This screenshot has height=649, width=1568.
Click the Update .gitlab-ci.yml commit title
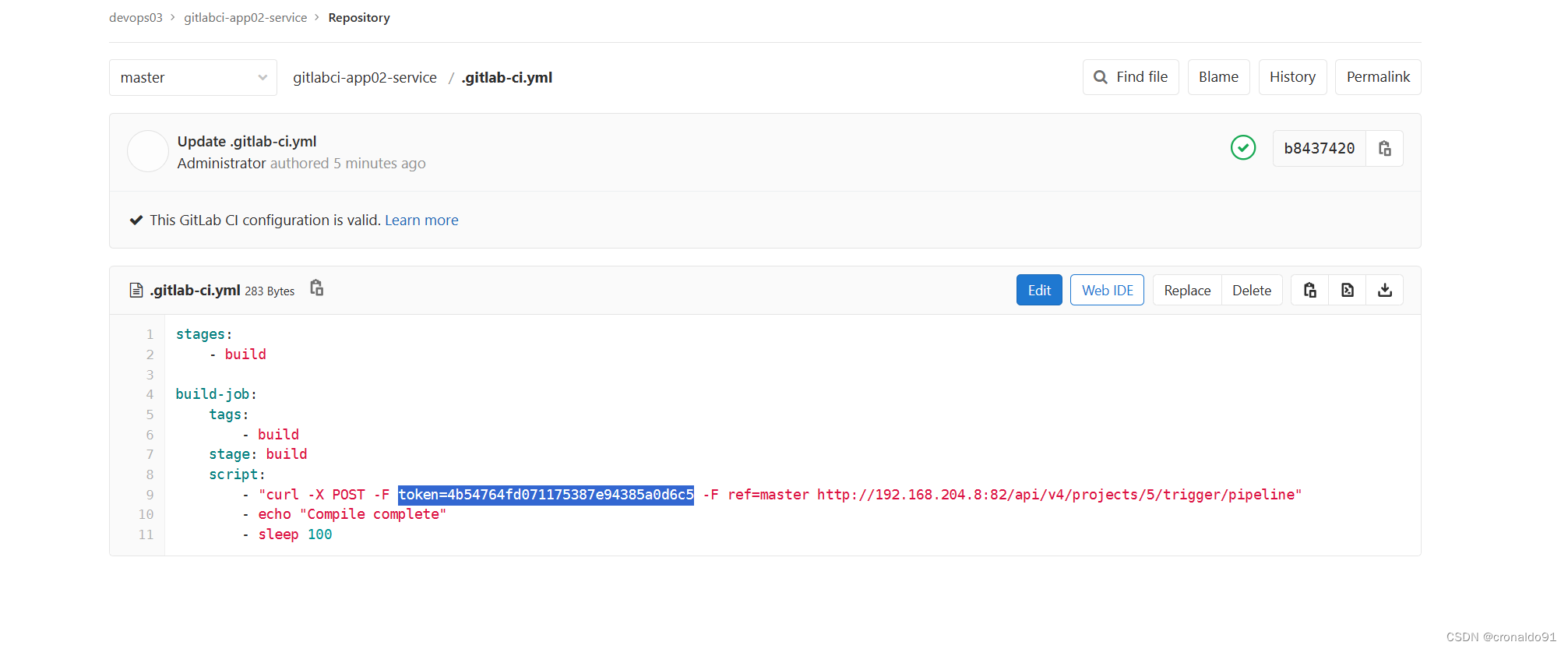247,141
